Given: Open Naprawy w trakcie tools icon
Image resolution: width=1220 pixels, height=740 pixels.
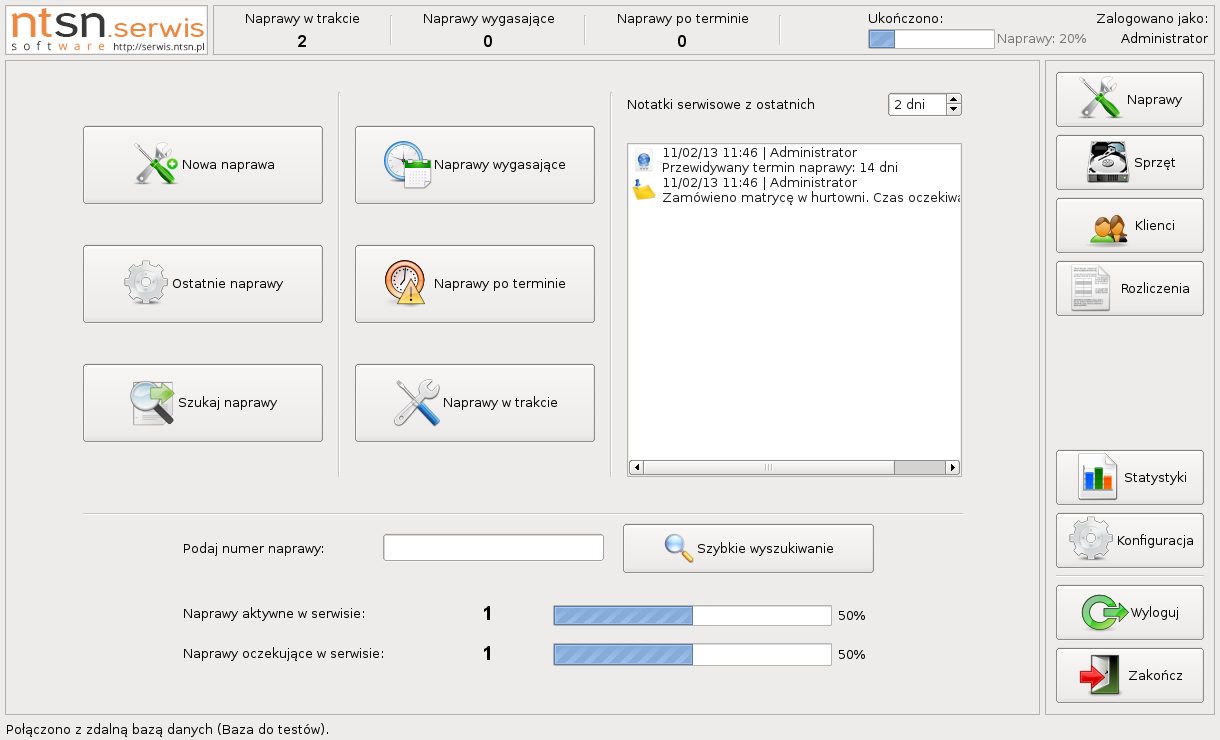Looking at the screenshot, I should pos(416,402).
